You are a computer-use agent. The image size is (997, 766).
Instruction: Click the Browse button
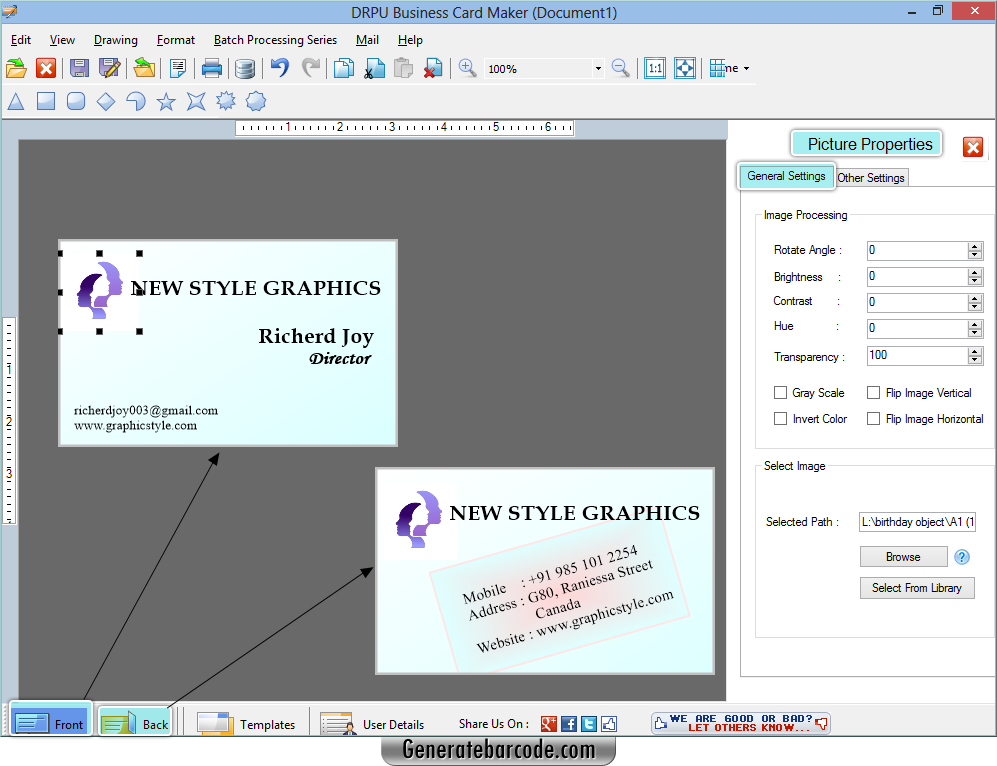903,557
